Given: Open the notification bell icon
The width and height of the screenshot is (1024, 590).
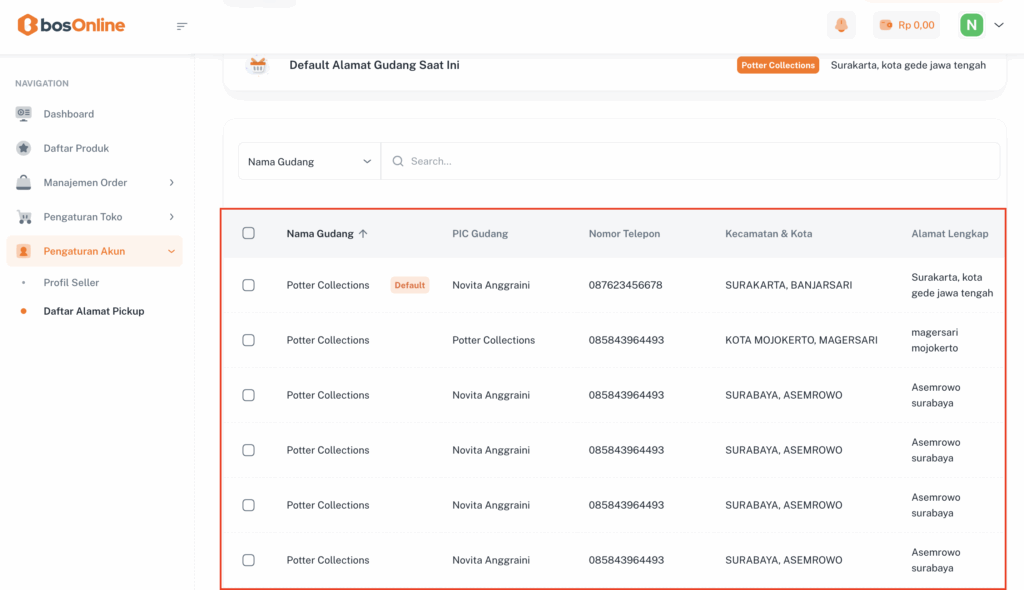Looking at the screenshot, I should tap(841, 25).
